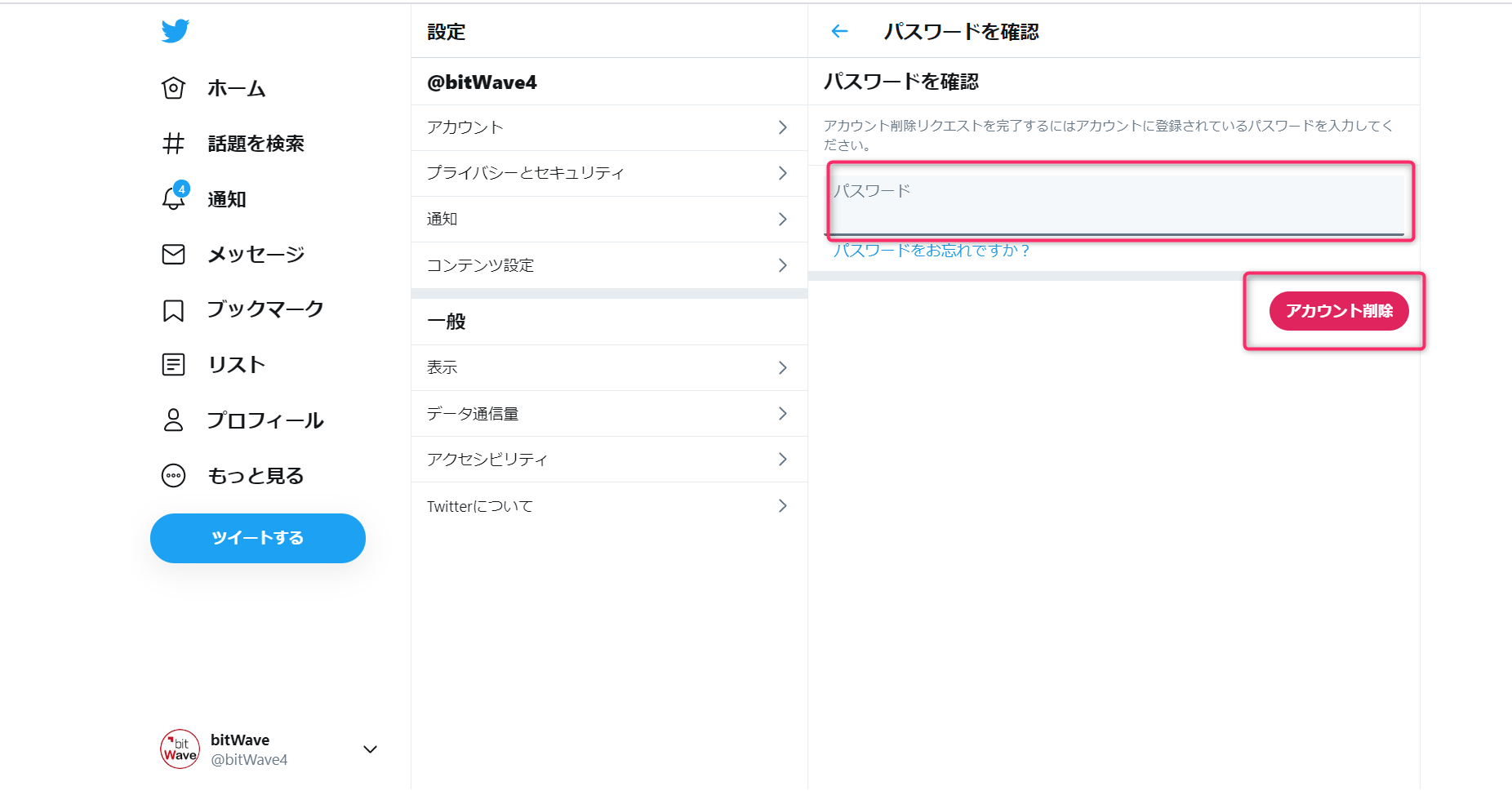Open the もっと見る ellipsis icon
Screen dimensions: 1512x791
click(x=173, y=475)
